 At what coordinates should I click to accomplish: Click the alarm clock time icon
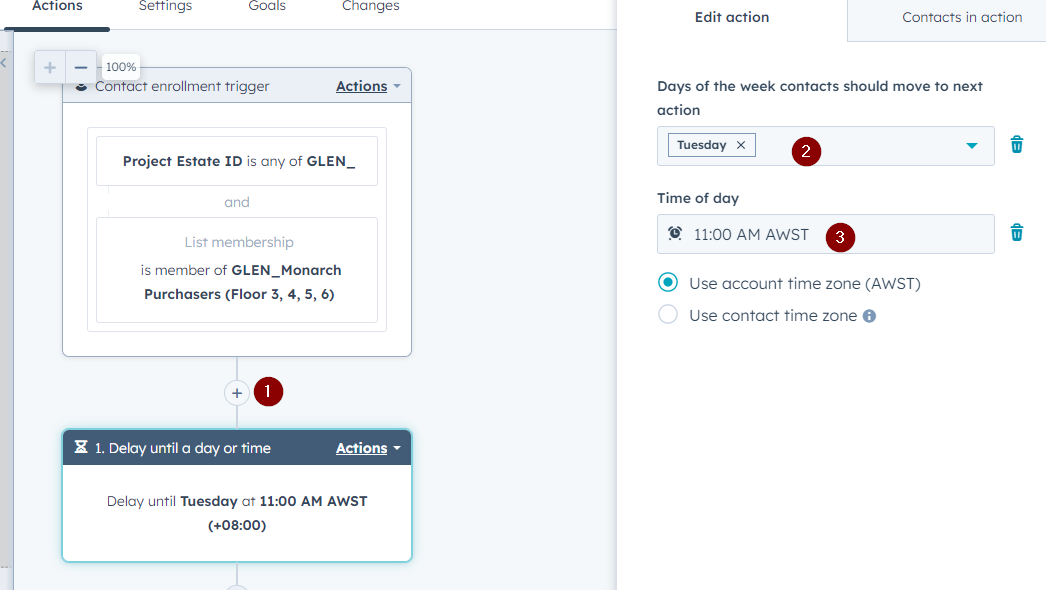(x=675, y=233)
